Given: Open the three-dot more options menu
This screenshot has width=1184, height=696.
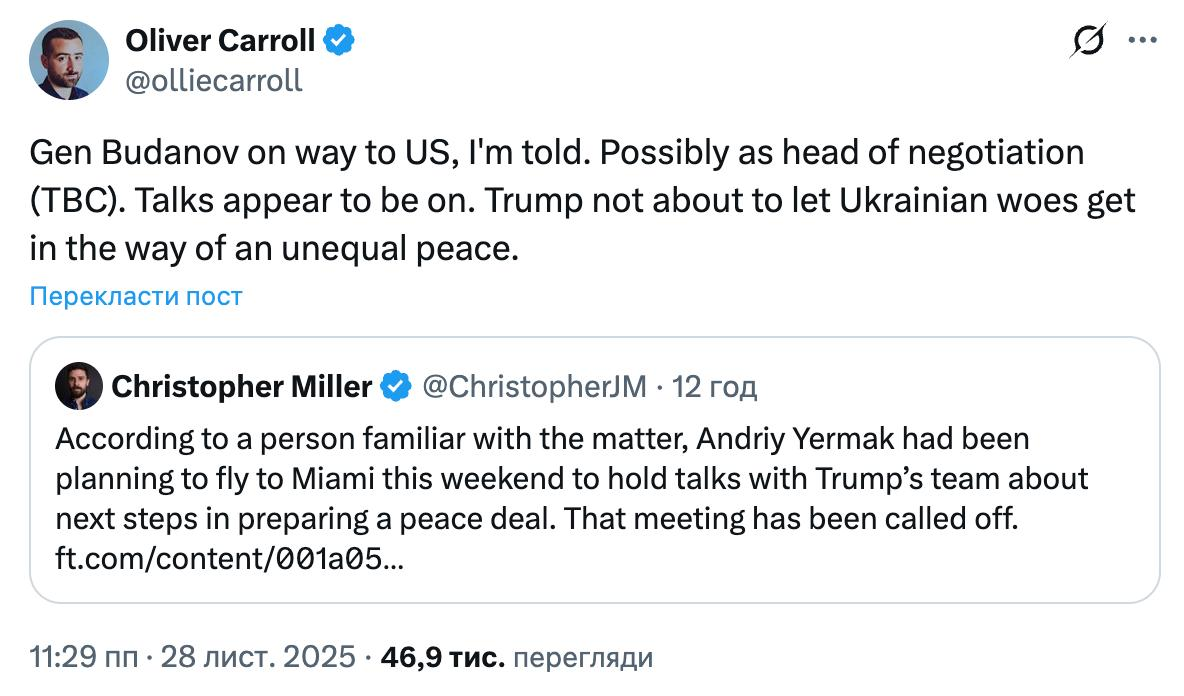Looking at the screenshot, I should 1142,41.
